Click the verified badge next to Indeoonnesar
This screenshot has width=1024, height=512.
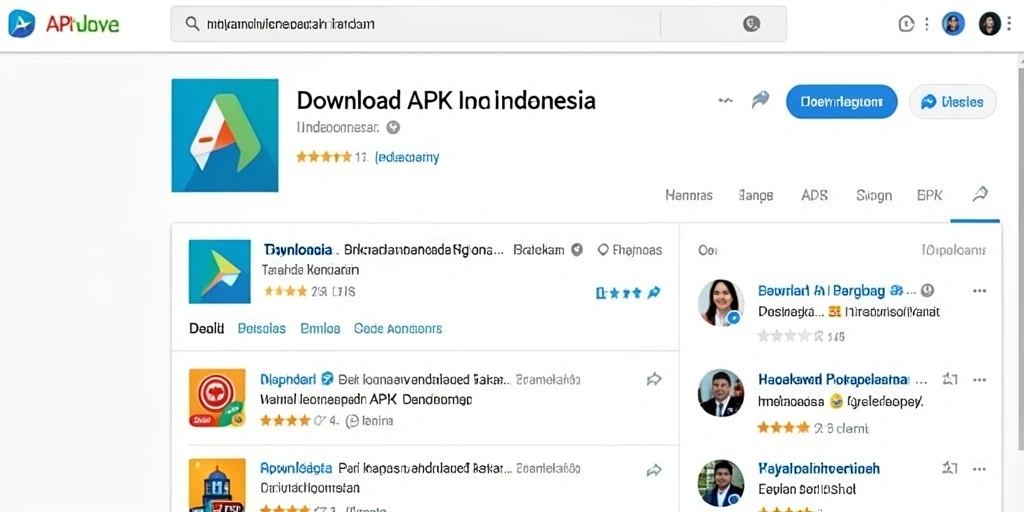392,127
